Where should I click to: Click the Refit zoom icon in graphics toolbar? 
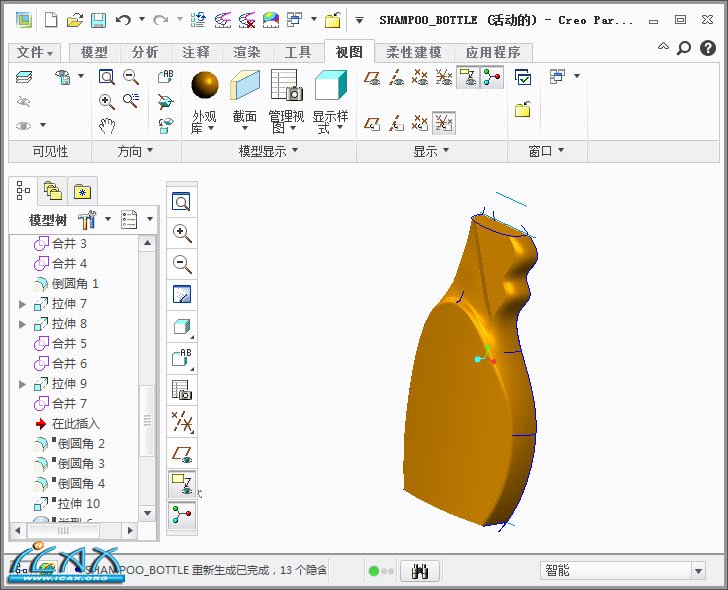[x=182, y=202]
